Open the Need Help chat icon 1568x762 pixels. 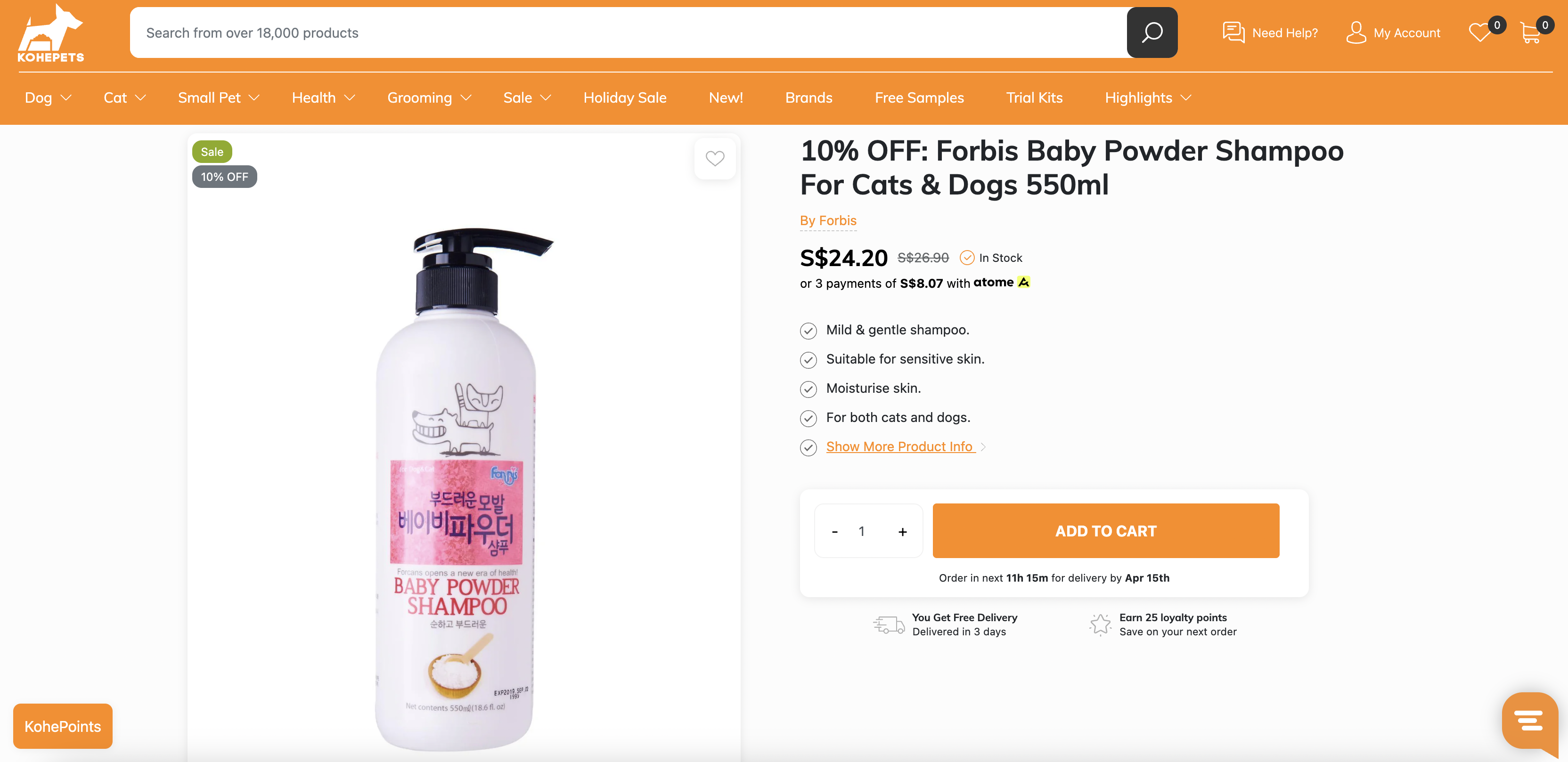[x=1233, y=33]
